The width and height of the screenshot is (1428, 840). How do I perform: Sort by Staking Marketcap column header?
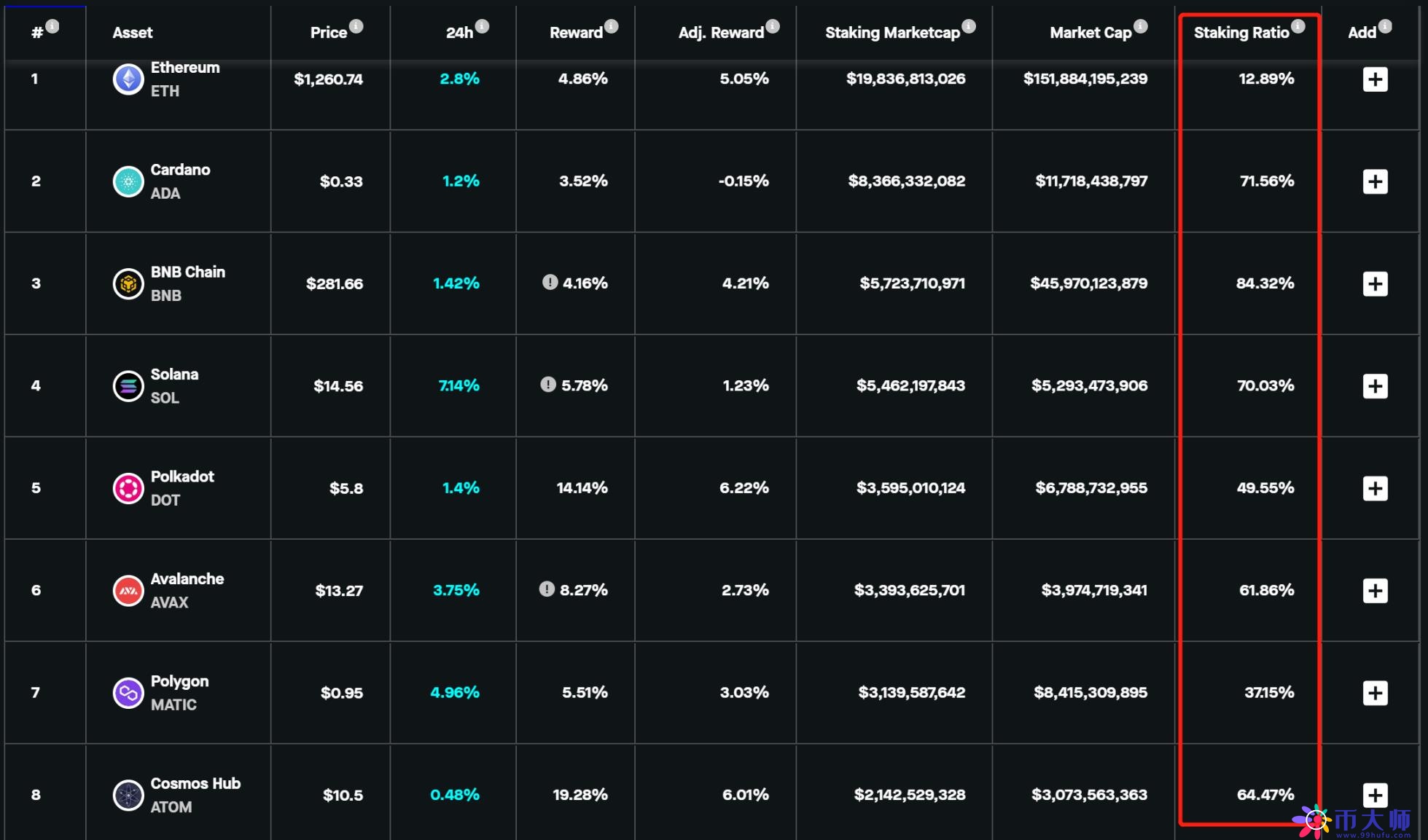tap(891, 33)
